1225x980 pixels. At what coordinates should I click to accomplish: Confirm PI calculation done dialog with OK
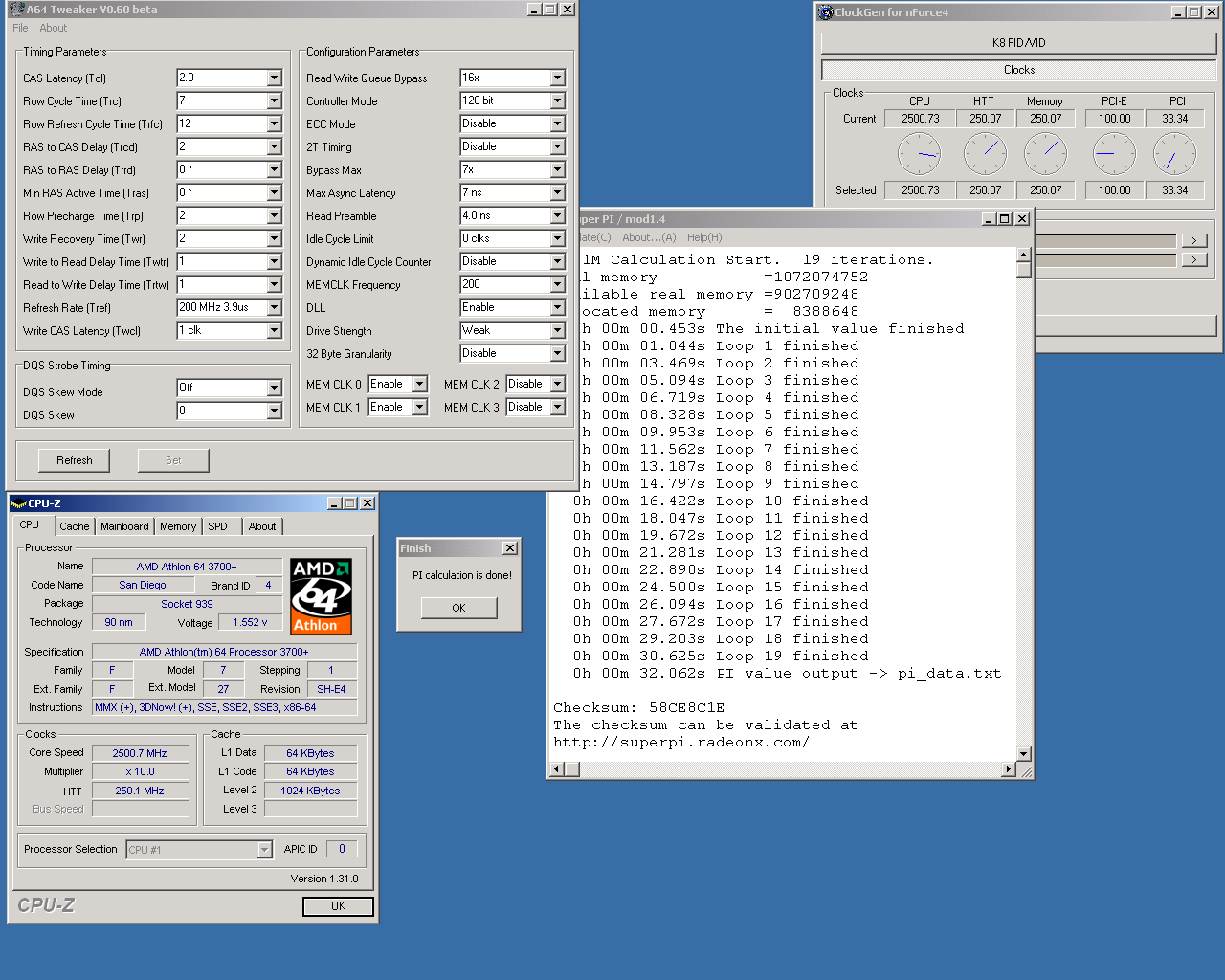point(458,608)
